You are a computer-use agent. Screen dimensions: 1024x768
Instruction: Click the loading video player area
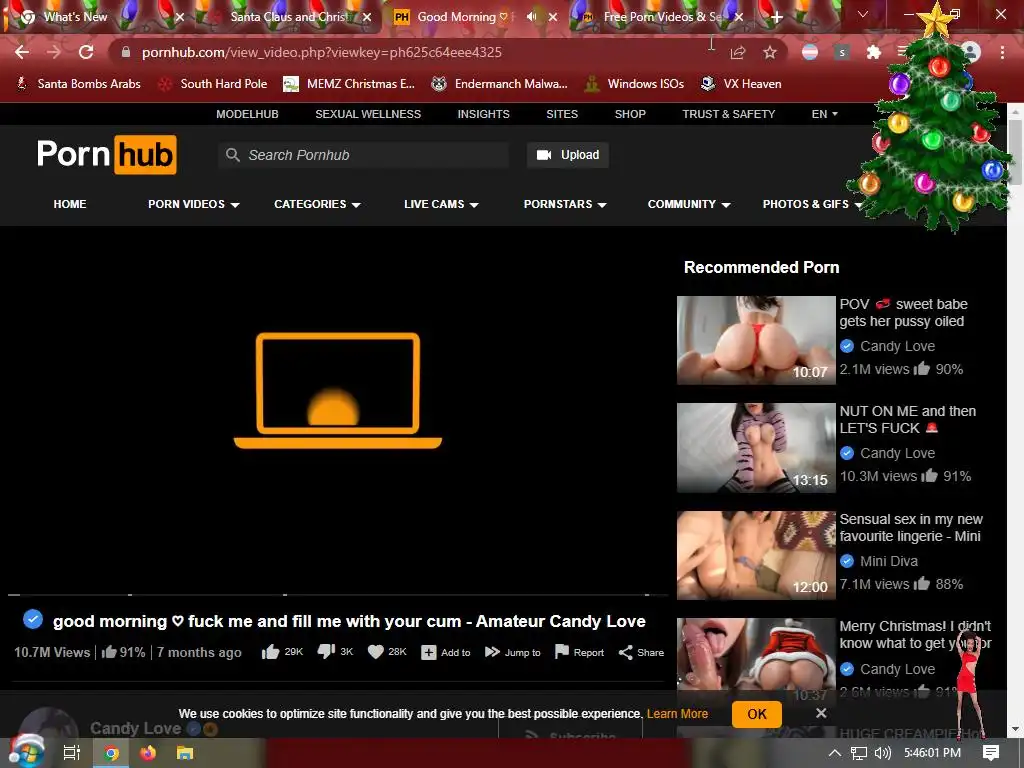[338, 410]
